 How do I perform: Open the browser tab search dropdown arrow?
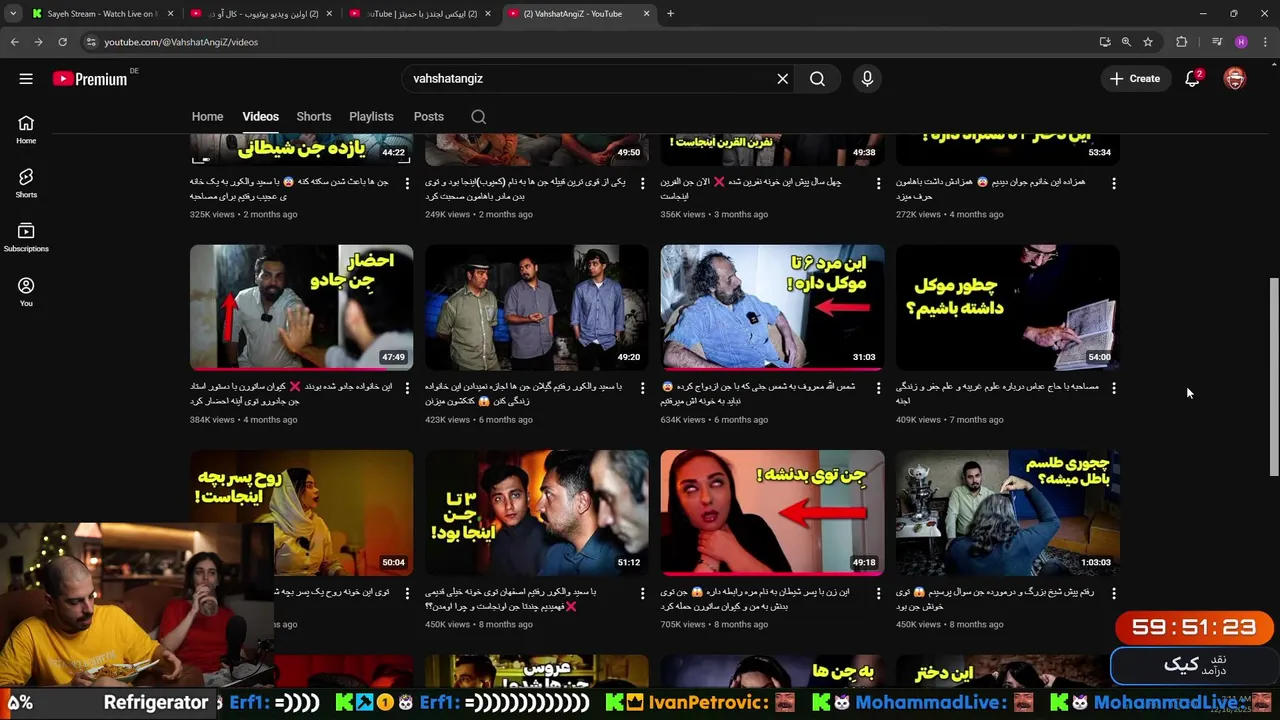coord(13,14)
